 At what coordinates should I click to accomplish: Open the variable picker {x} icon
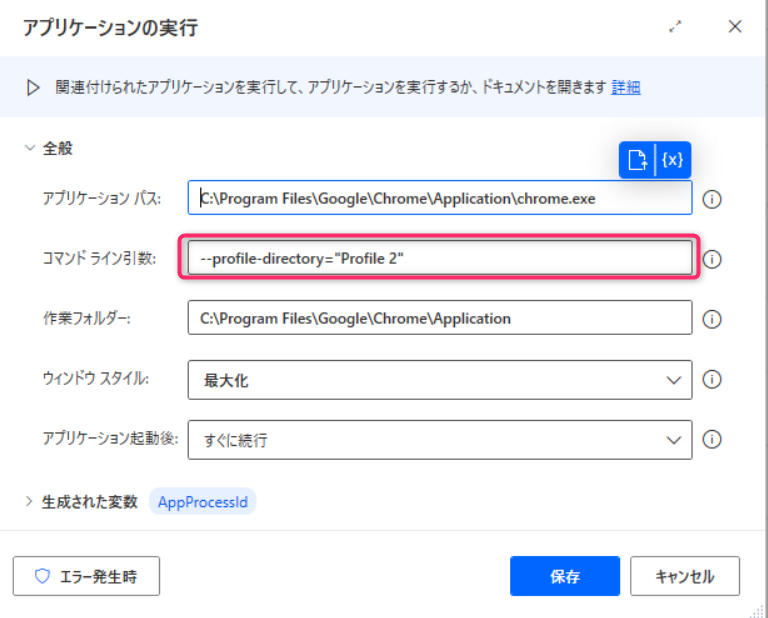(673, 160)
